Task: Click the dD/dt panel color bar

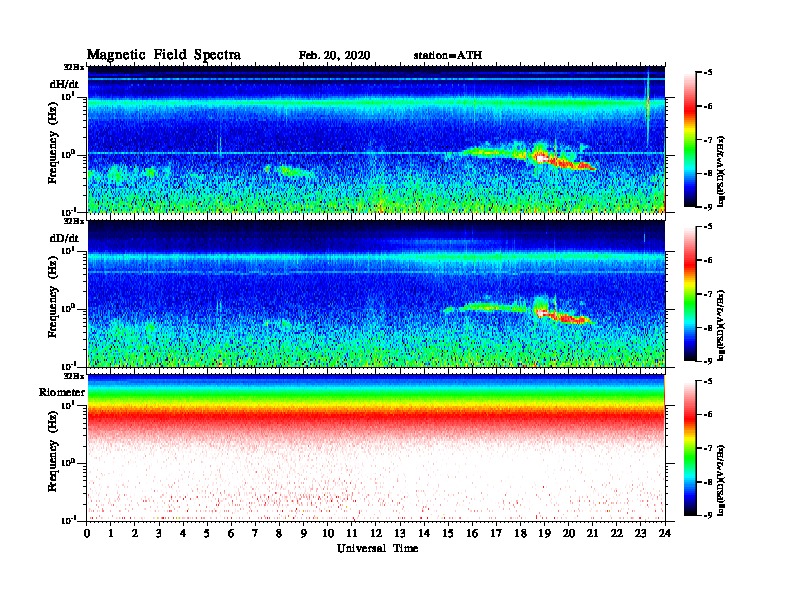Action: pyautogui.click(x=690, y=294)
